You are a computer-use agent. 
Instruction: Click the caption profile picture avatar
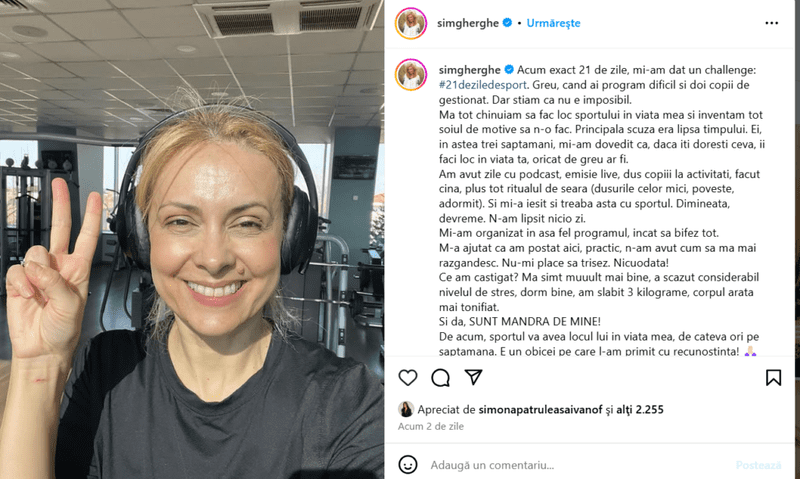411,75
